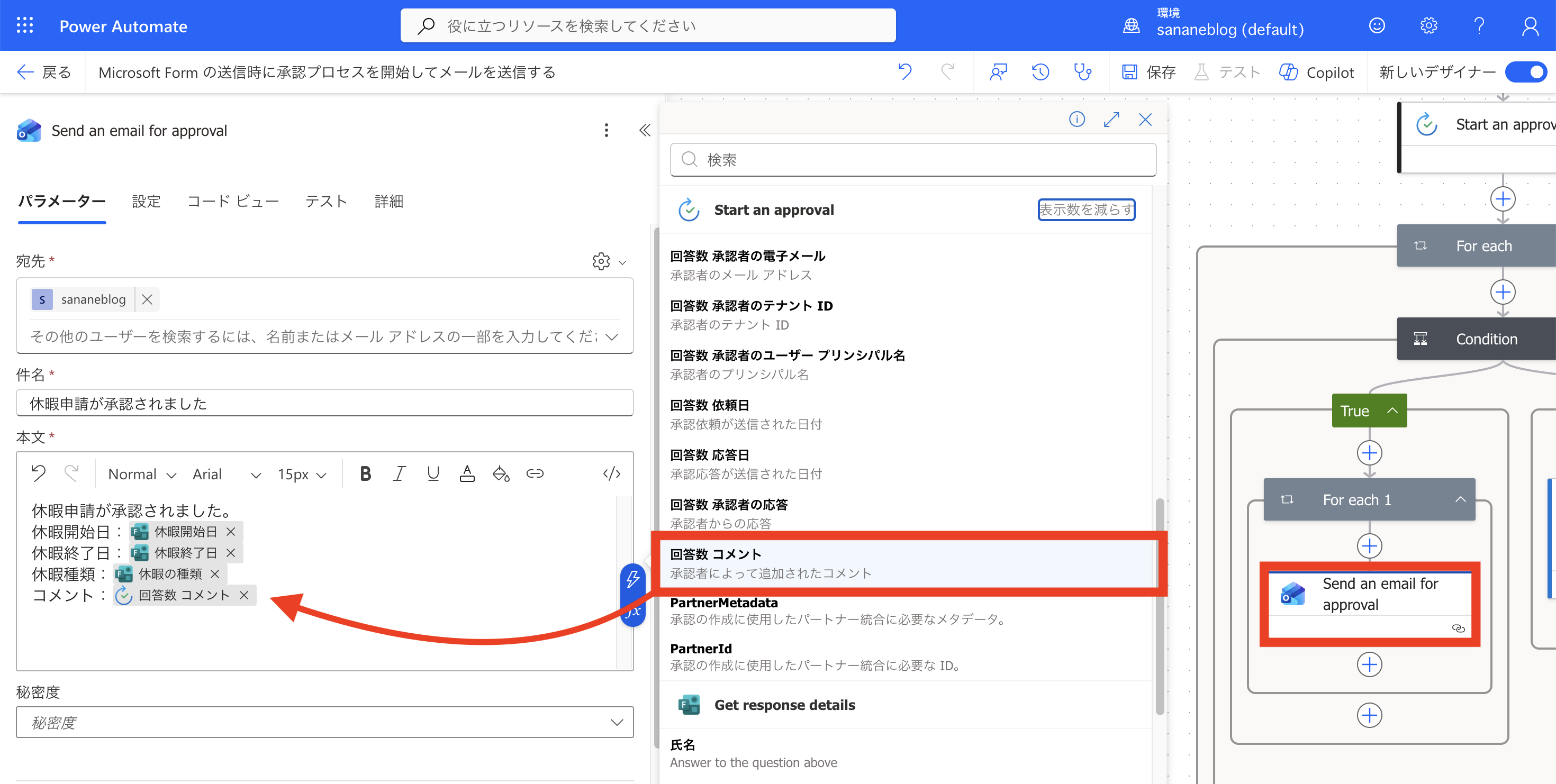Switch to the パラメーター tab
Viewport: 1556px width, 784px height.
click(x=61, y=202)
